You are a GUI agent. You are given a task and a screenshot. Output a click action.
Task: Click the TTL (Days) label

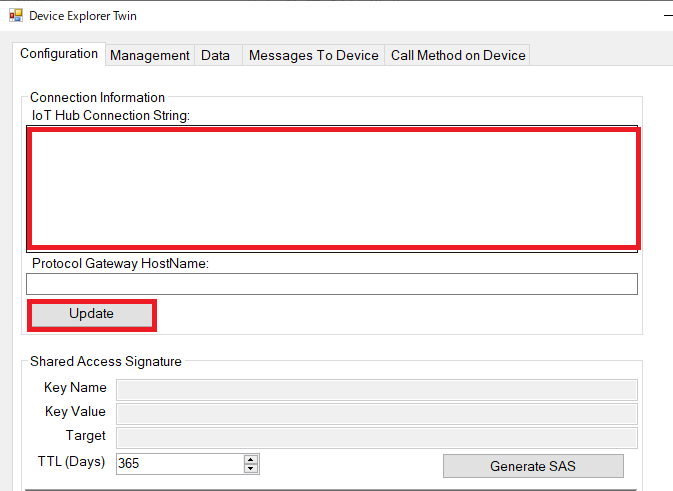[71, 462]
